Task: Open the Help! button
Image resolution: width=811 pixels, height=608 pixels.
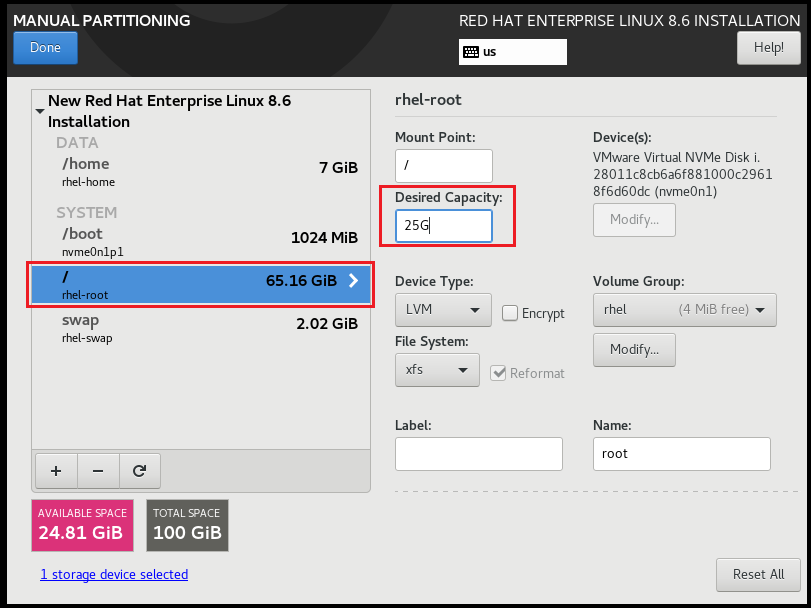Action: [x=769, y=48]
